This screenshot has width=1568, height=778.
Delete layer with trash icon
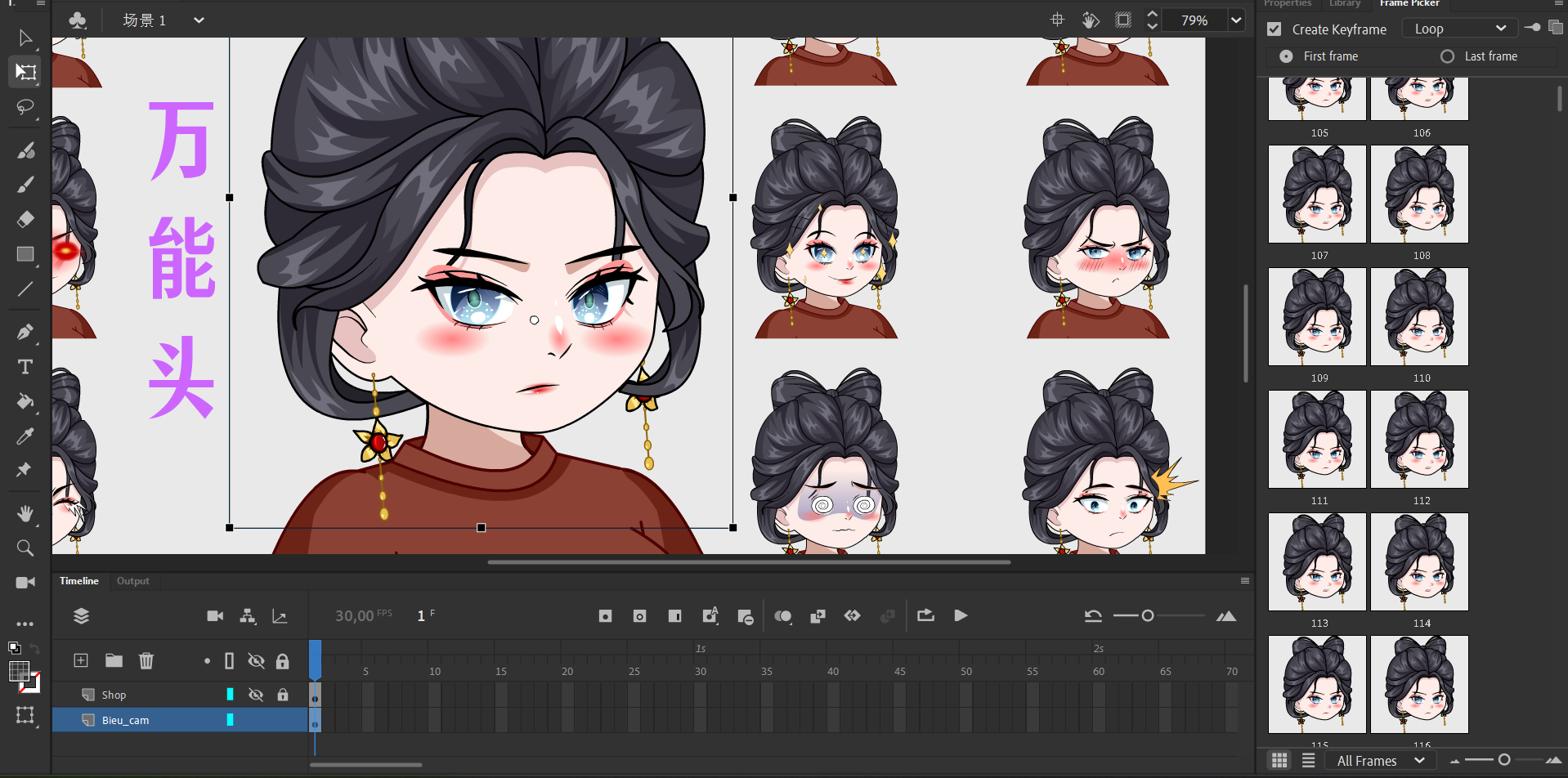pyautogui.click(x=146, y=660)
